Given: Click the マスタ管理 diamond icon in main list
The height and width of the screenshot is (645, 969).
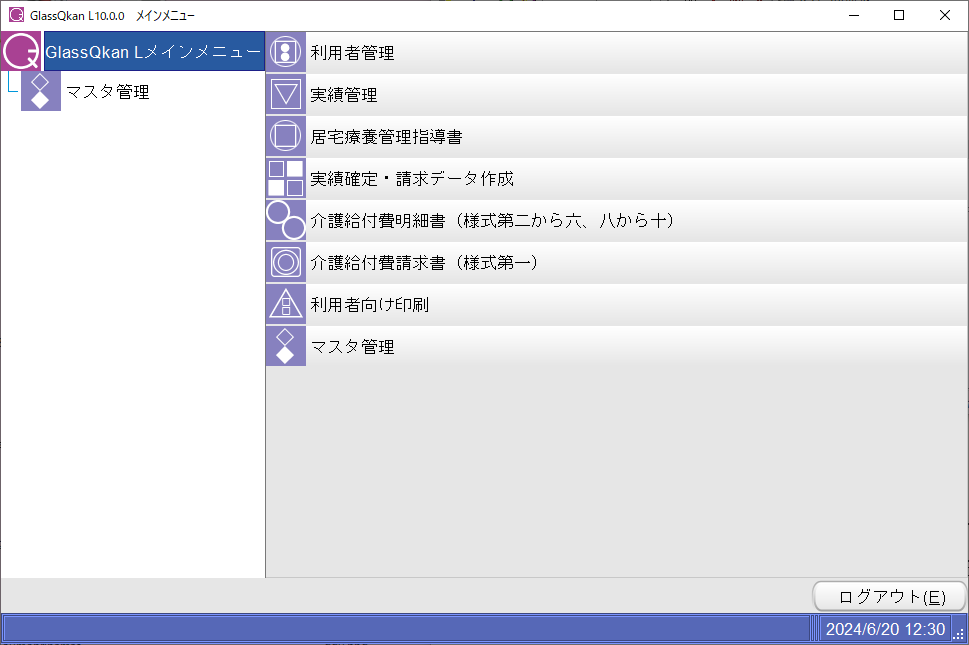Looking at the screenshot, I should pyautogui.click(x=286, y=346).
